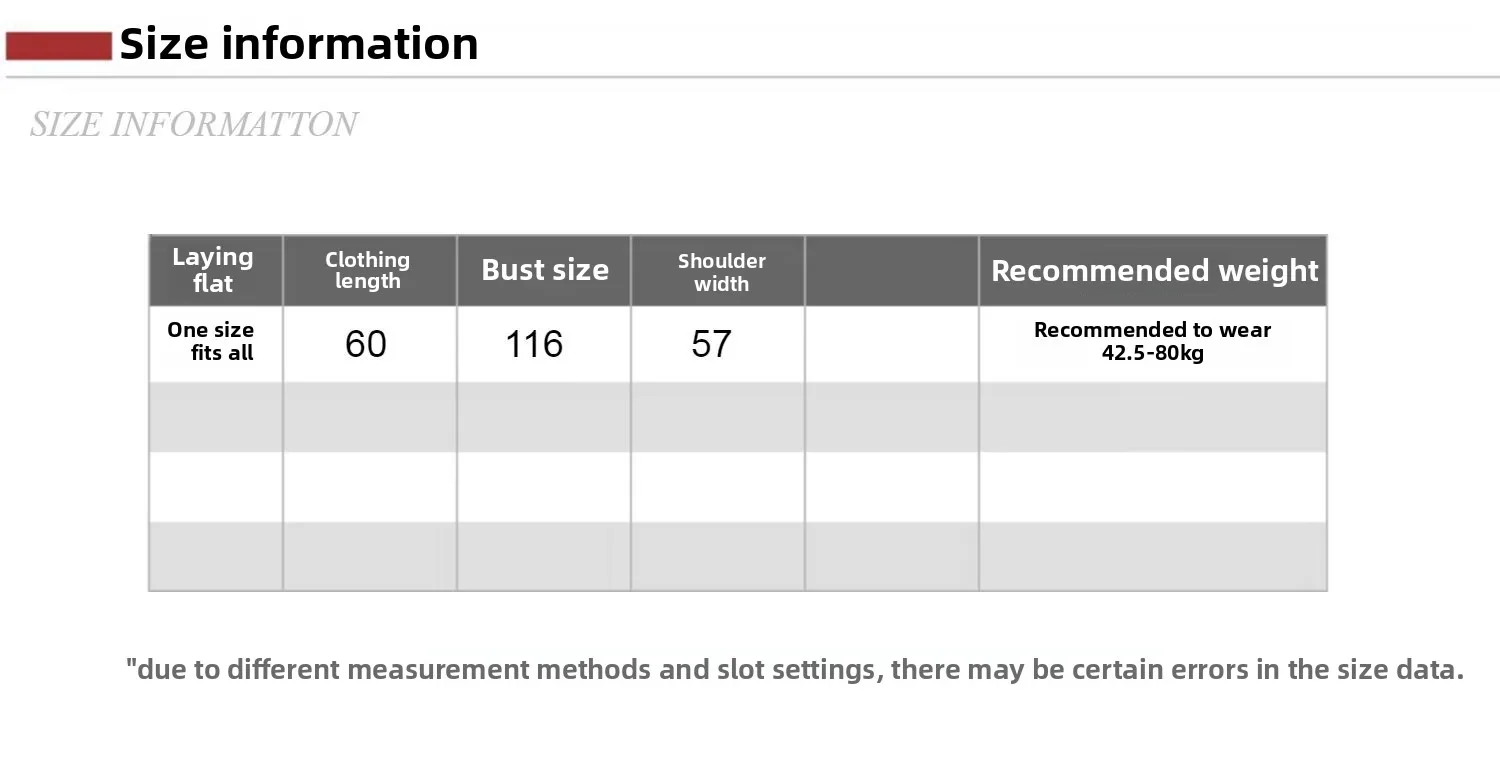
Task: Click the "Recommended to wear 42.5-80kg" cell
Action: 1152,342
